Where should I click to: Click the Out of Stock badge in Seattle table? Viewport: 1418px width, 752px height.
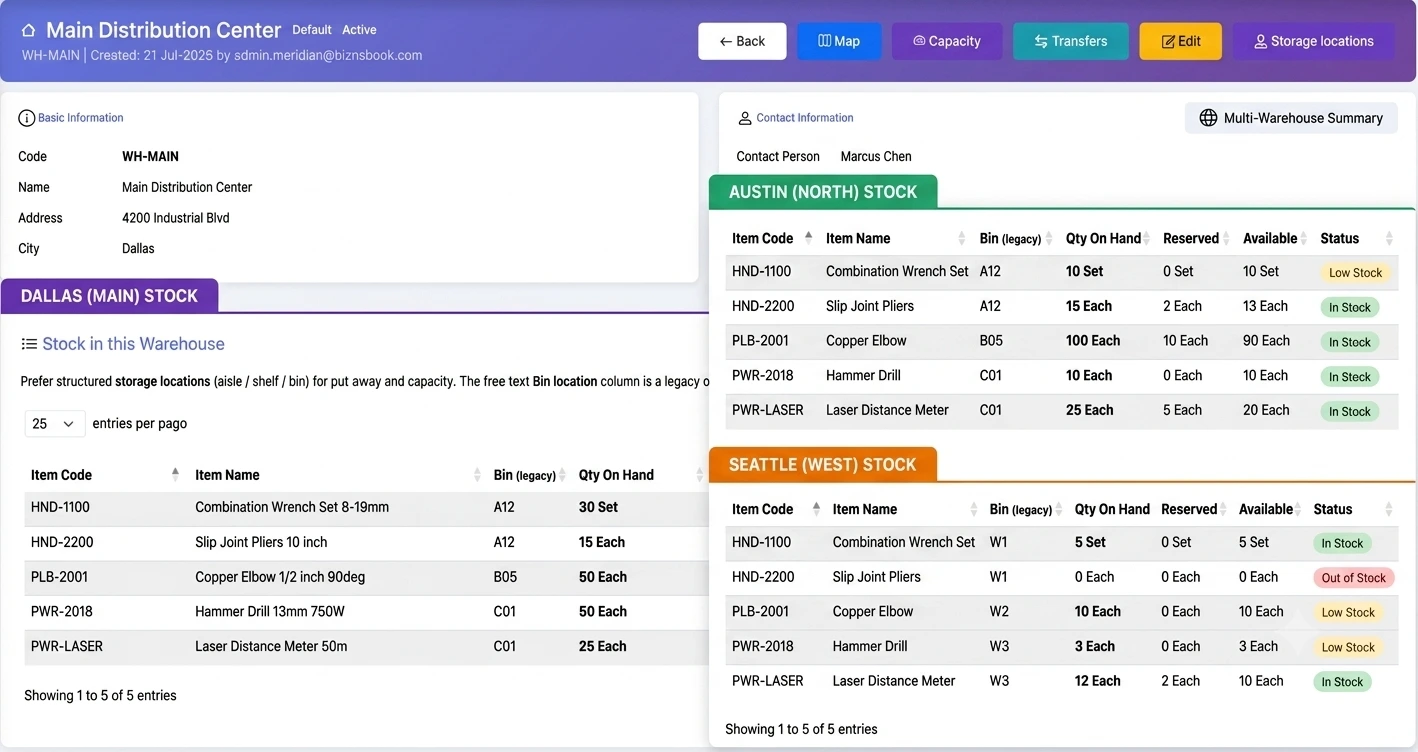coord(1353,578)
